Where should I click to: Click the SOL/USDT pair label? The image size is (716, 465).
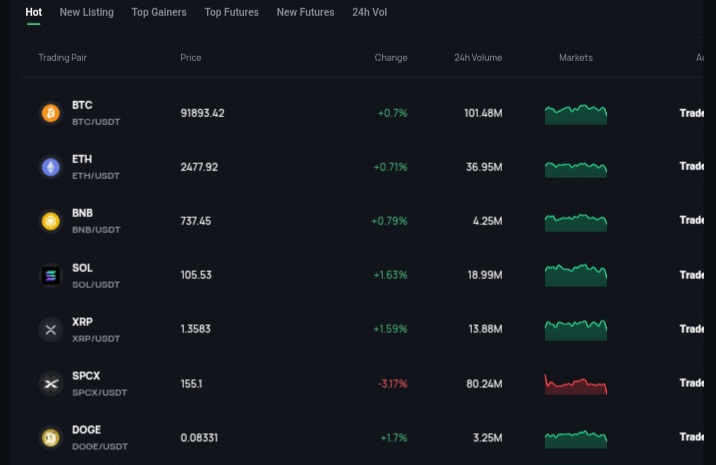coord(96,285)
